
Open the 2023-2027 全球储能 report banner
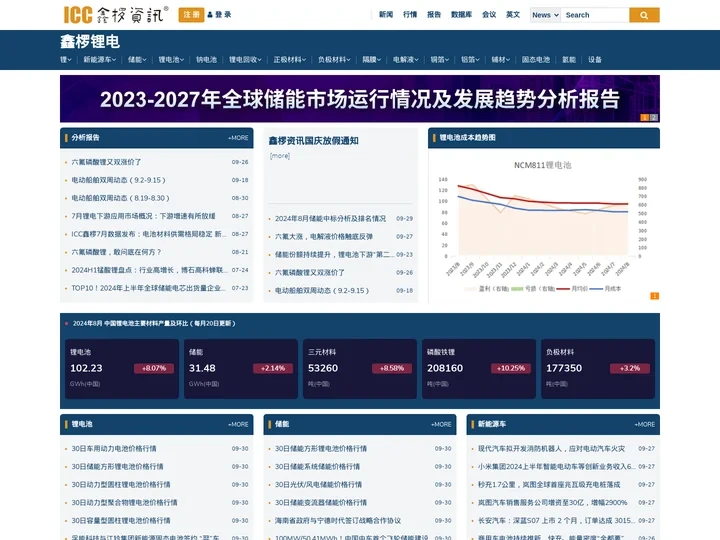360,99
